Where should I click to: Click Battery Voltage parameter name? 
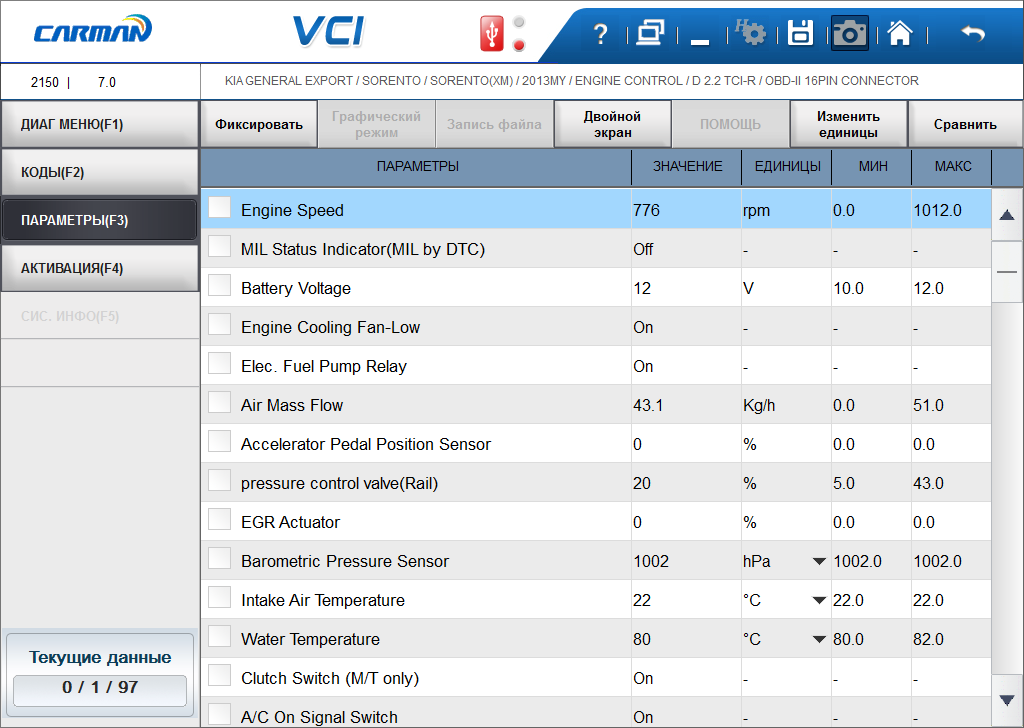296,288
